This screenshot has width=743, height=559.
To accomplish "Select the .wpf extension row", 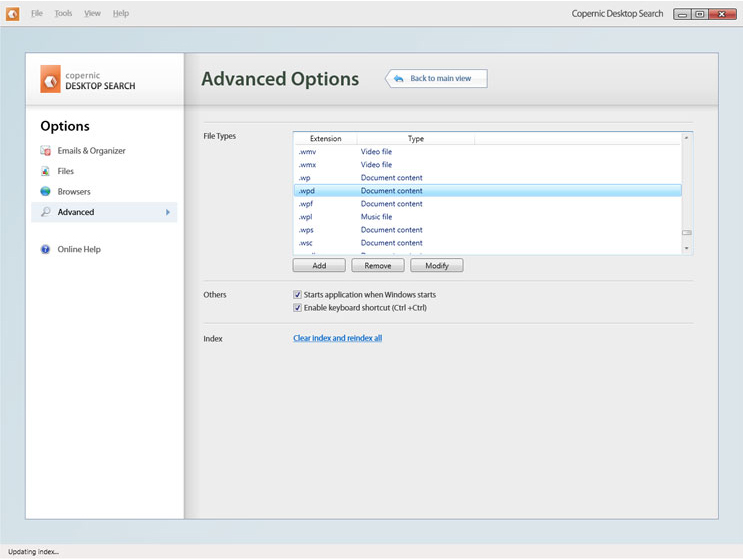I will pos(488,204).
